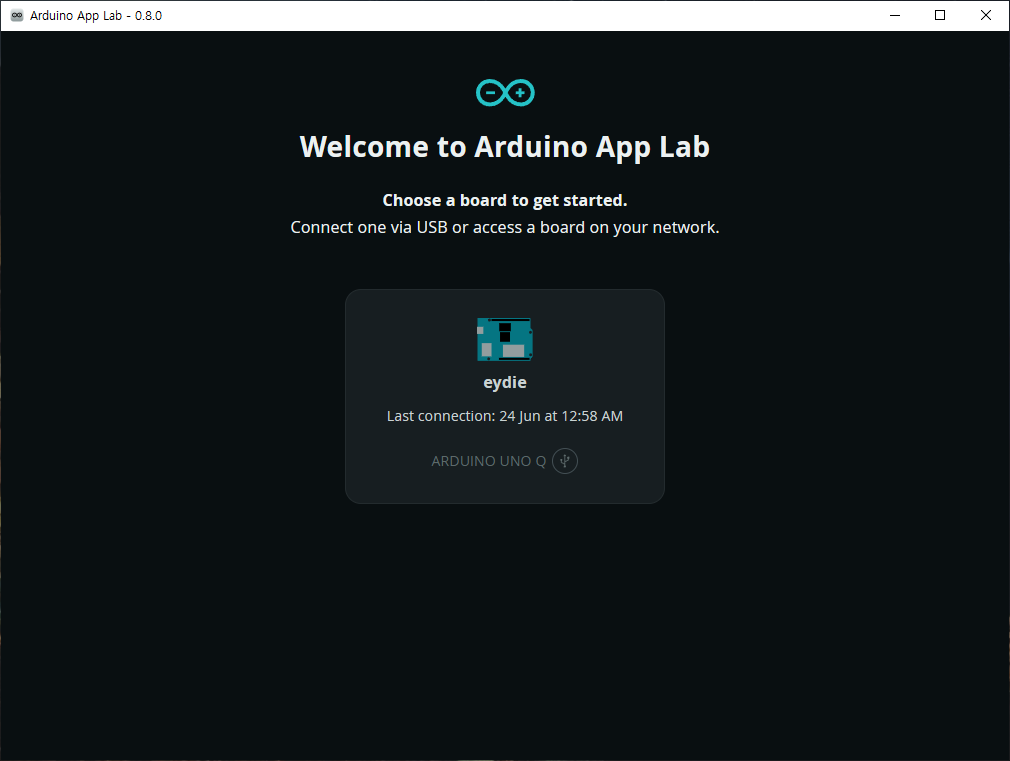Select the eydie board thumbnail image

click(x=505, y=339)
